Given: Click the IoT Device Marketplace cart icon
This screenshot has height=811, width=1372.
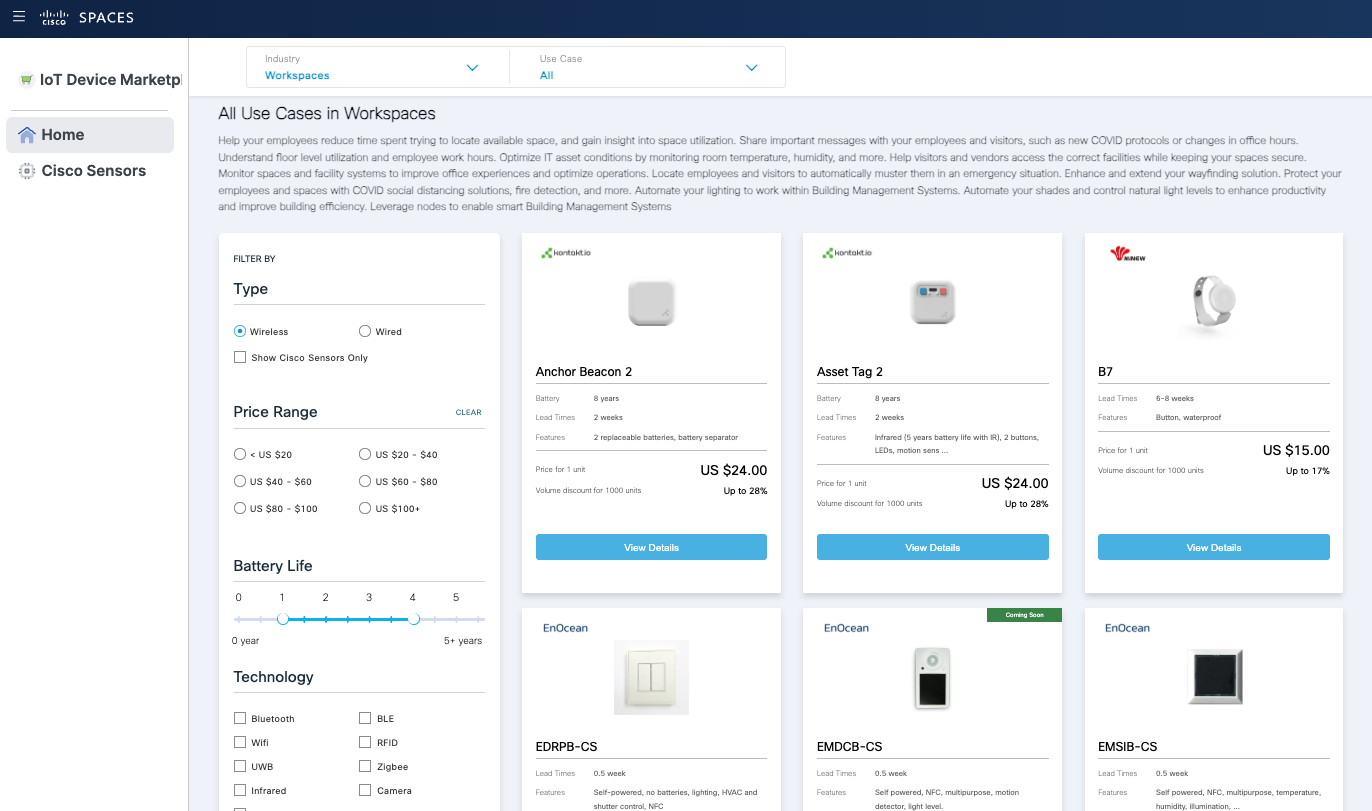Looking at the screenshot, I should click(x=26, y=80).
